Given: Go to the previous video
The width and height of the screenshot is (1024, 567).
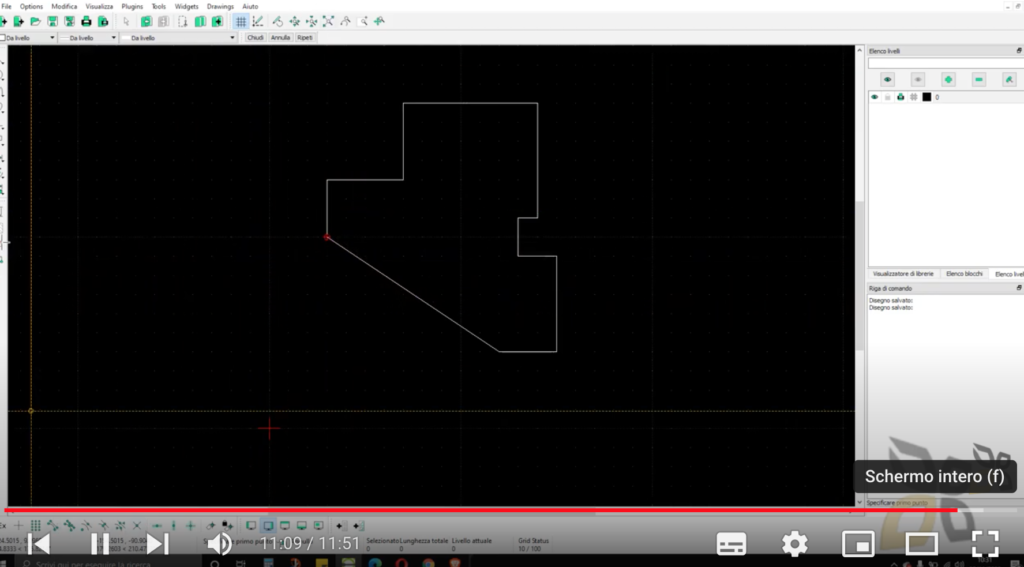Looking at the screenshot, I should [x=39, y=543].
